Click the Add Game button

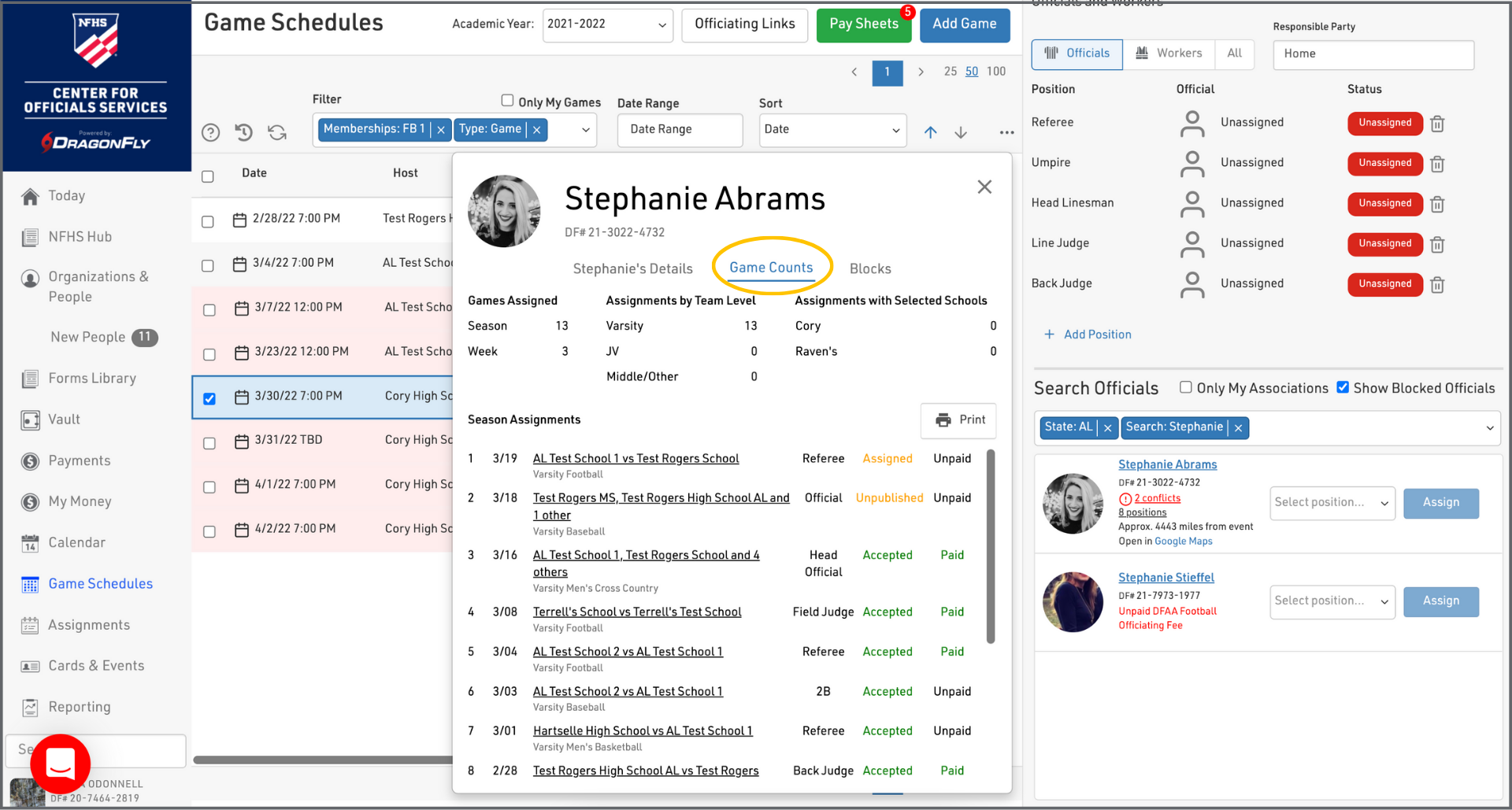click(x=965, y=25)
